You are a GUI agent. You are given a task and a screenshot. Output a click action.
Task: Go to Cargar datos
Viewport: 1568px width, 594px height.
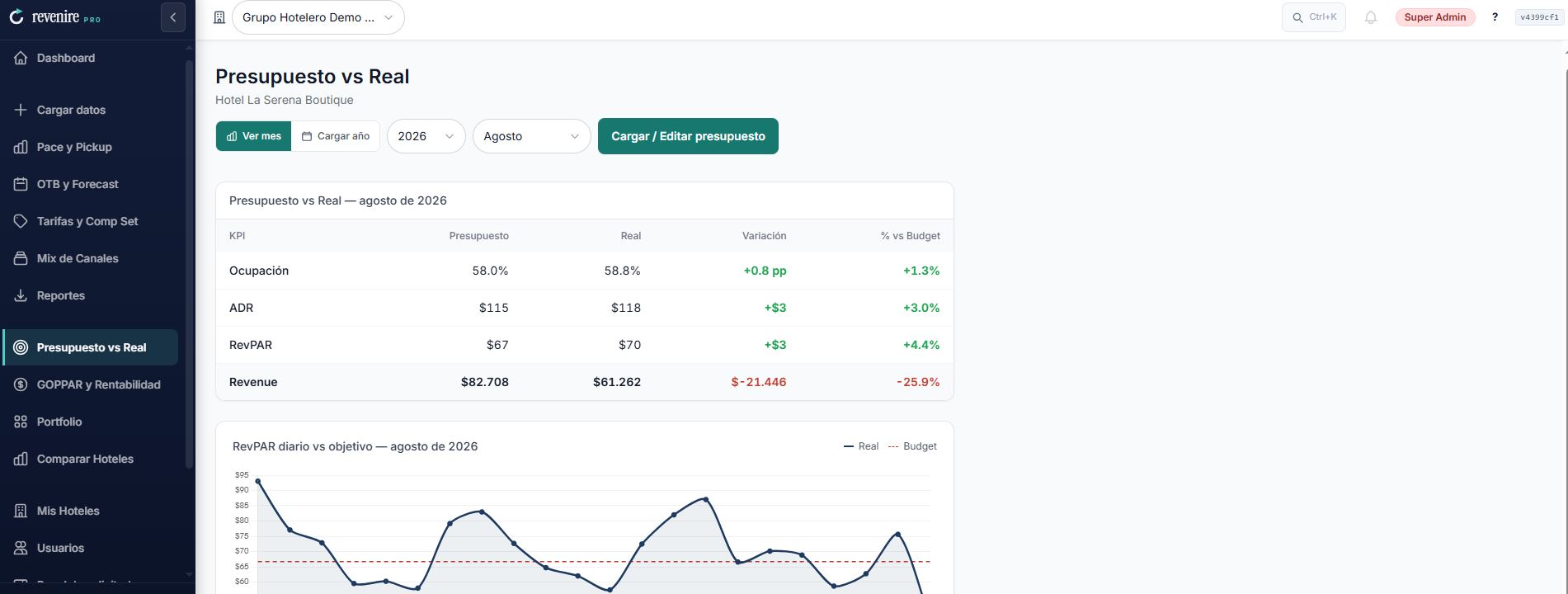91,110
